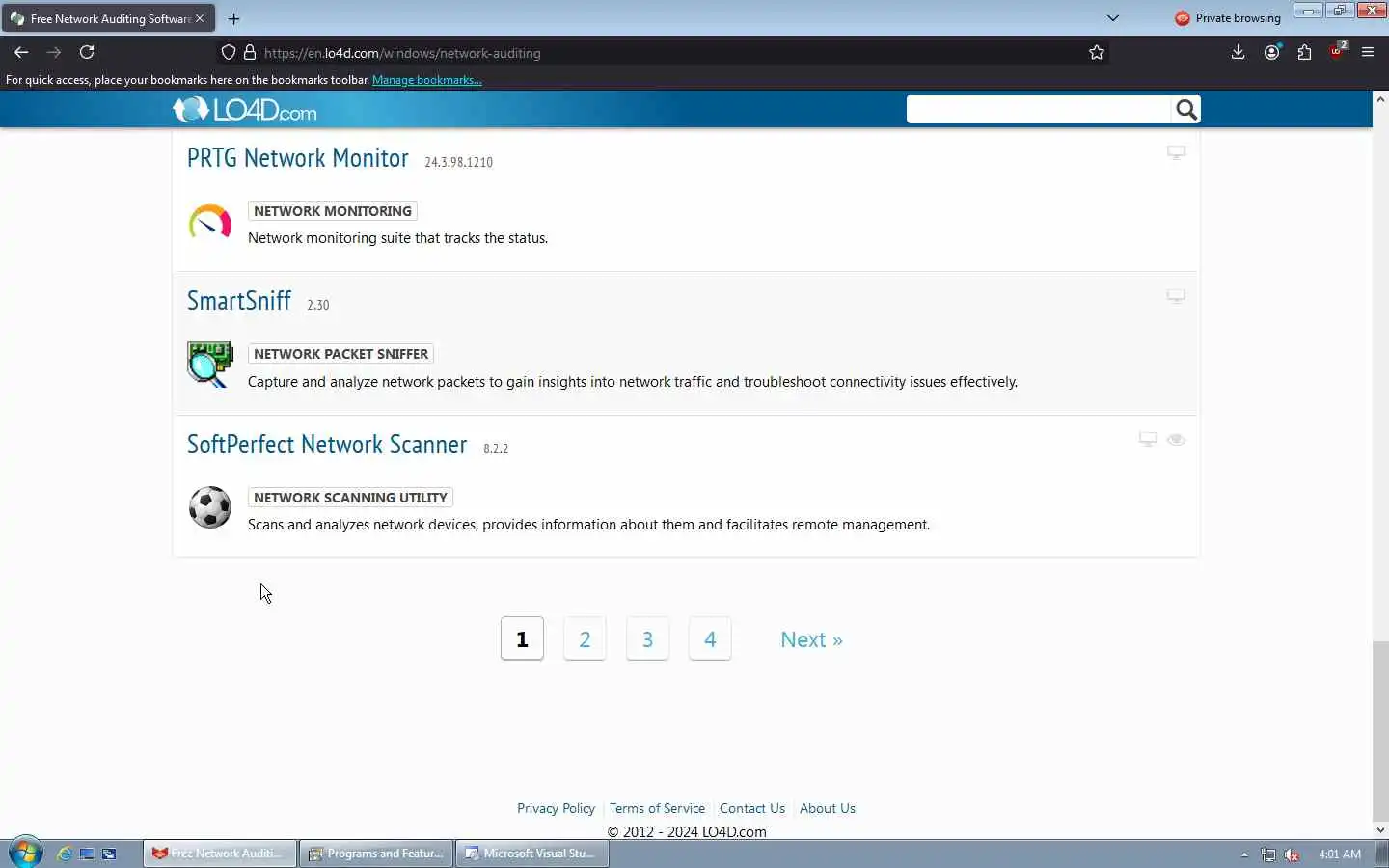The image size is (1389, 868).
Task: Click the NETWORK SCANNING UTILITY tag
Action: [350, 498]
